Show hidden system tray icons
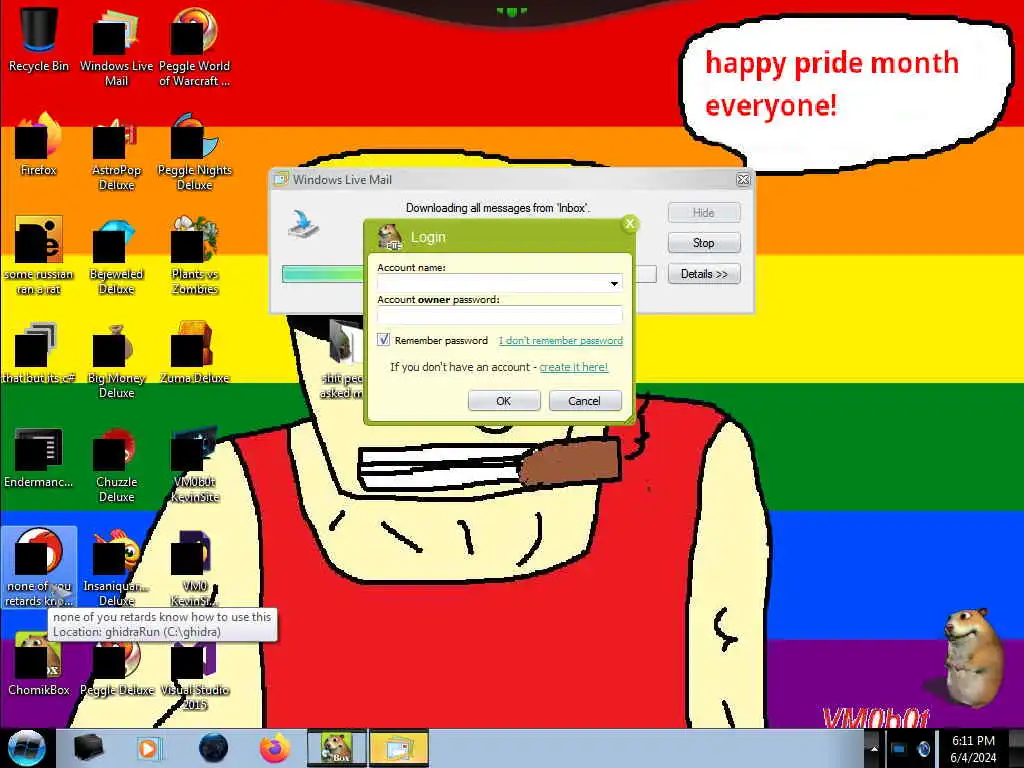1024x768 pixels. click(x=874, y=749)
